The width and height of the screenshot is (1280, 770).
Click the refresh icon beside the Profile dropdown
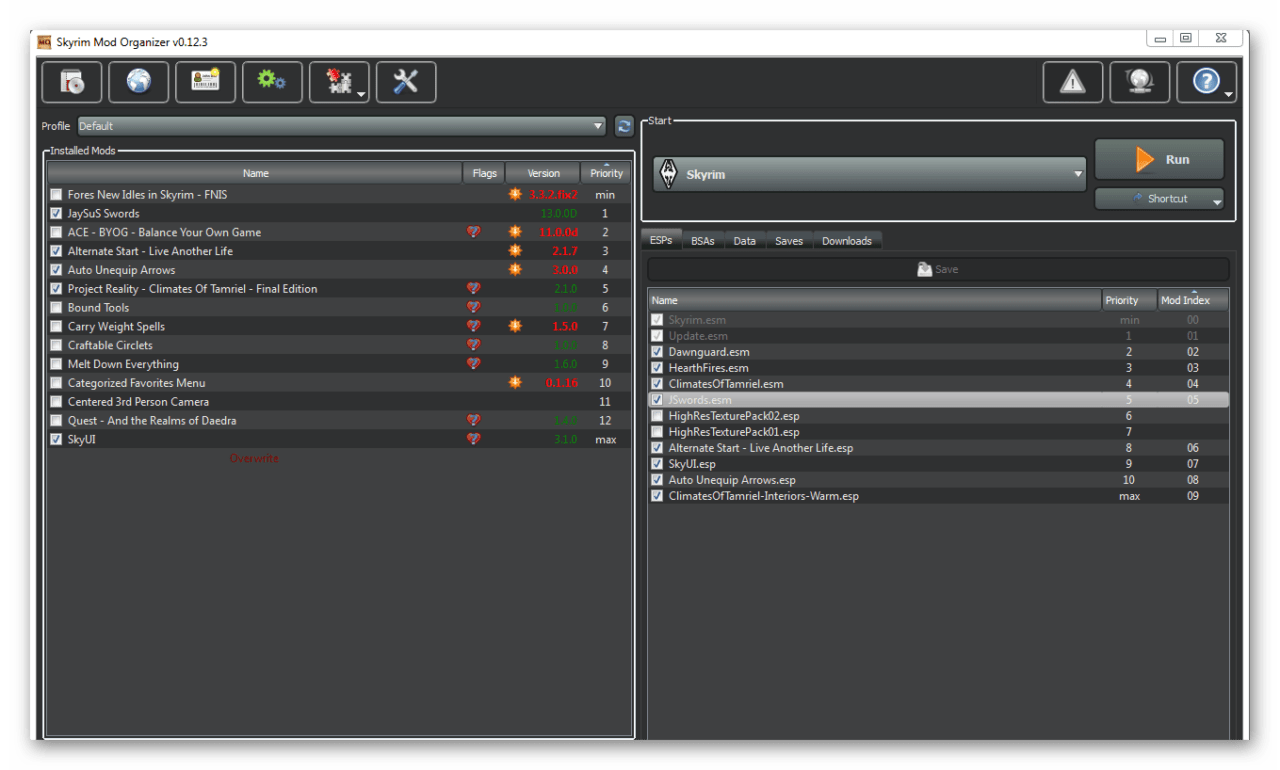click(624, 126)
